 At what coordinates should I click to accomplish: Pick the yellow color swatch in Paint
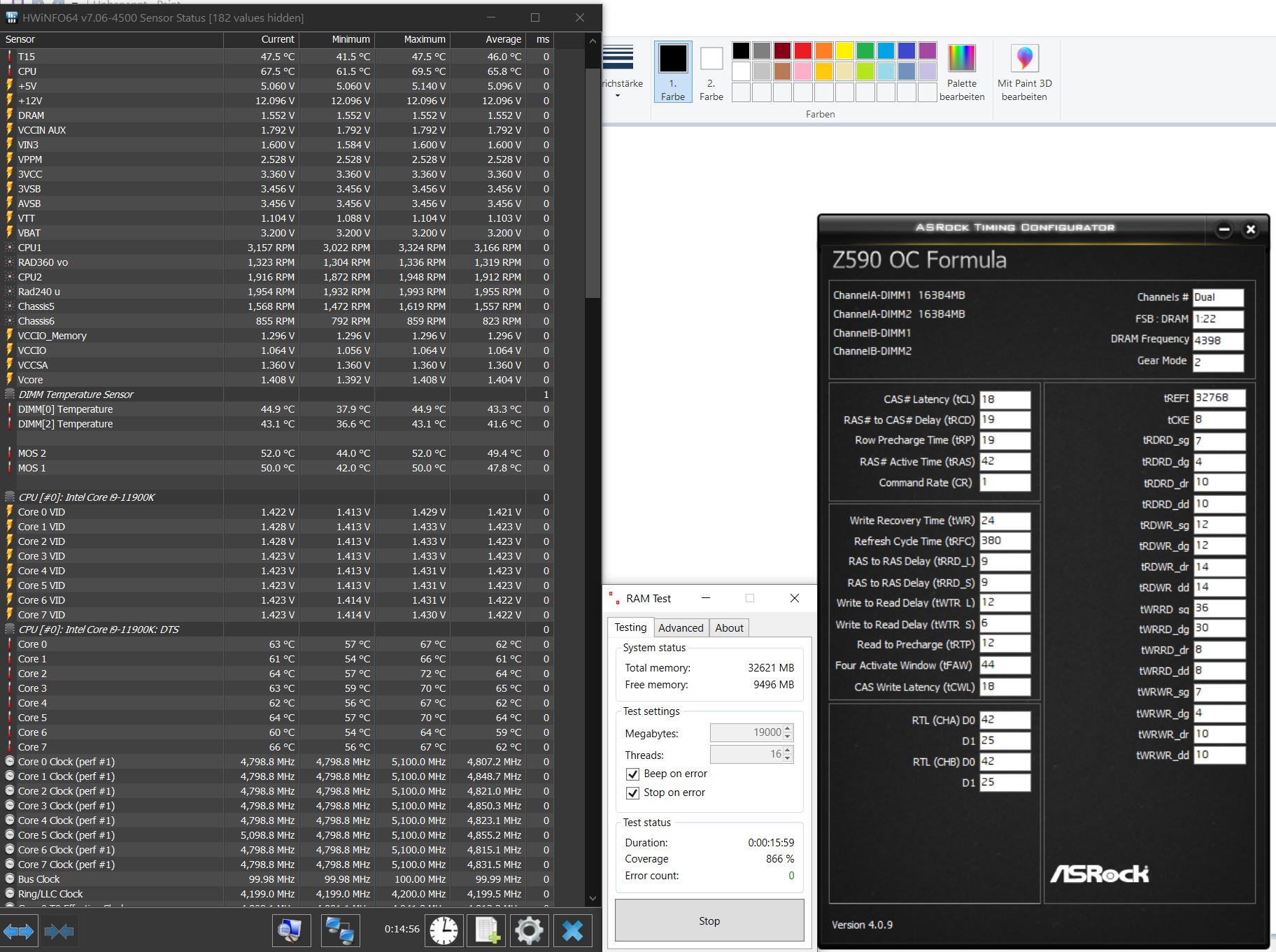coord(844,50)
